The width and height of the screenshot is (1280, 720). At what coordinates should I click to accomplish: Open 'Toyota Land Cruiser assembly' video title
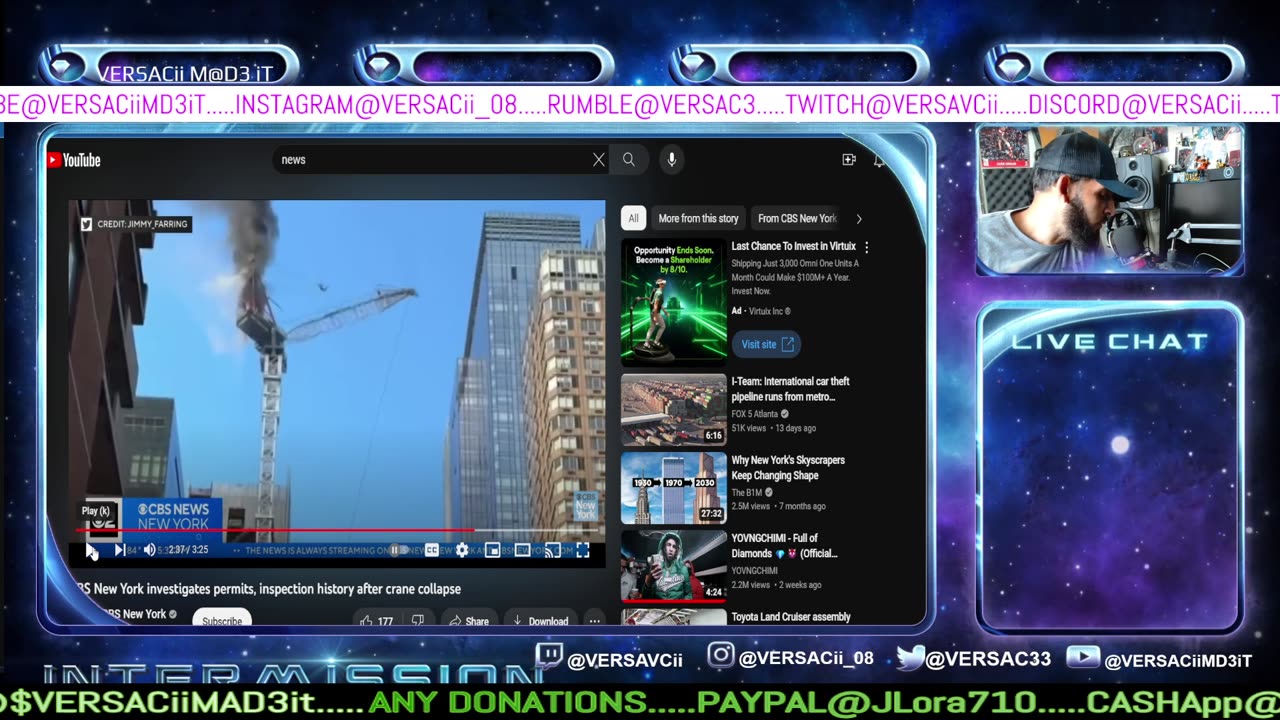[791, 617]
